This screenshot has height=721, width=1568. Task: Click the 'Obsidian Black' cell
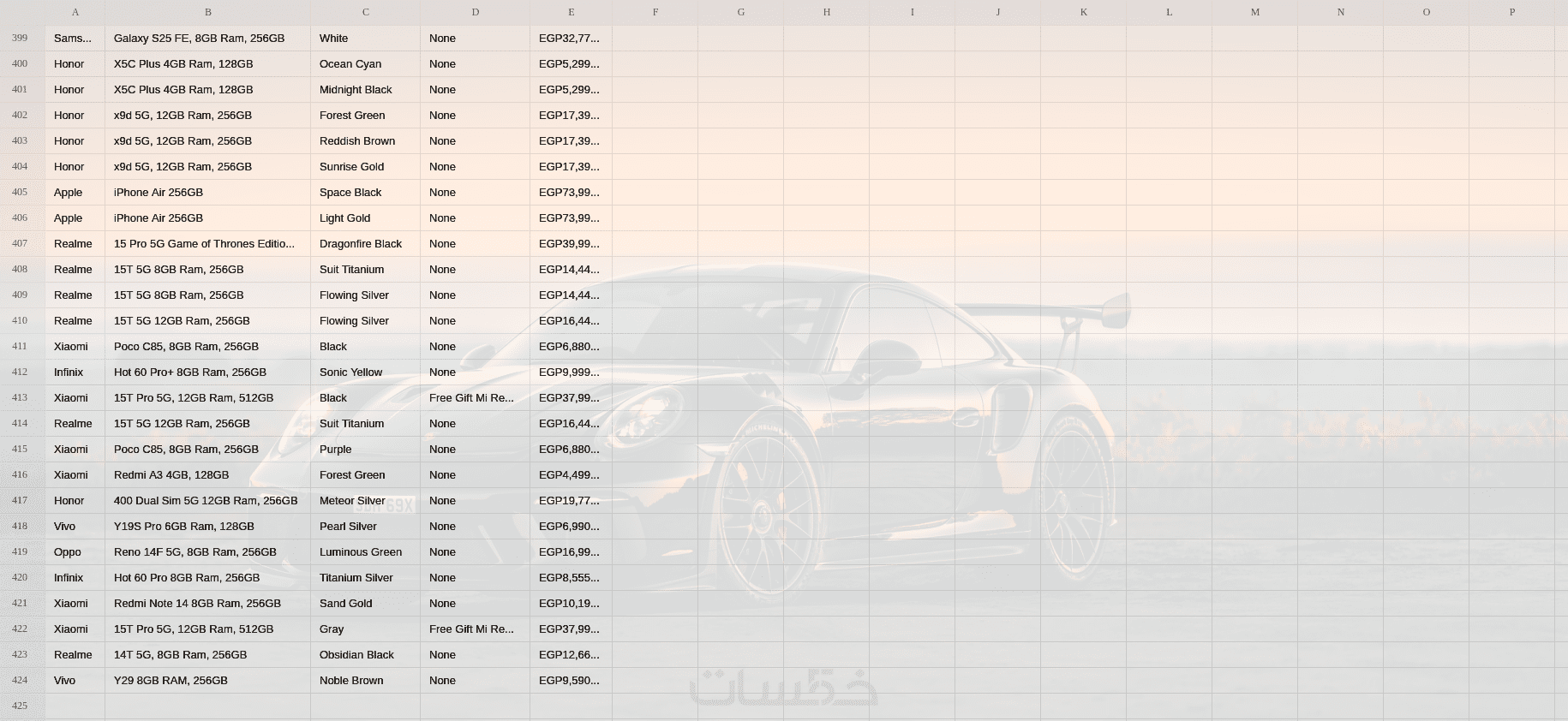(x=366, y=655)
